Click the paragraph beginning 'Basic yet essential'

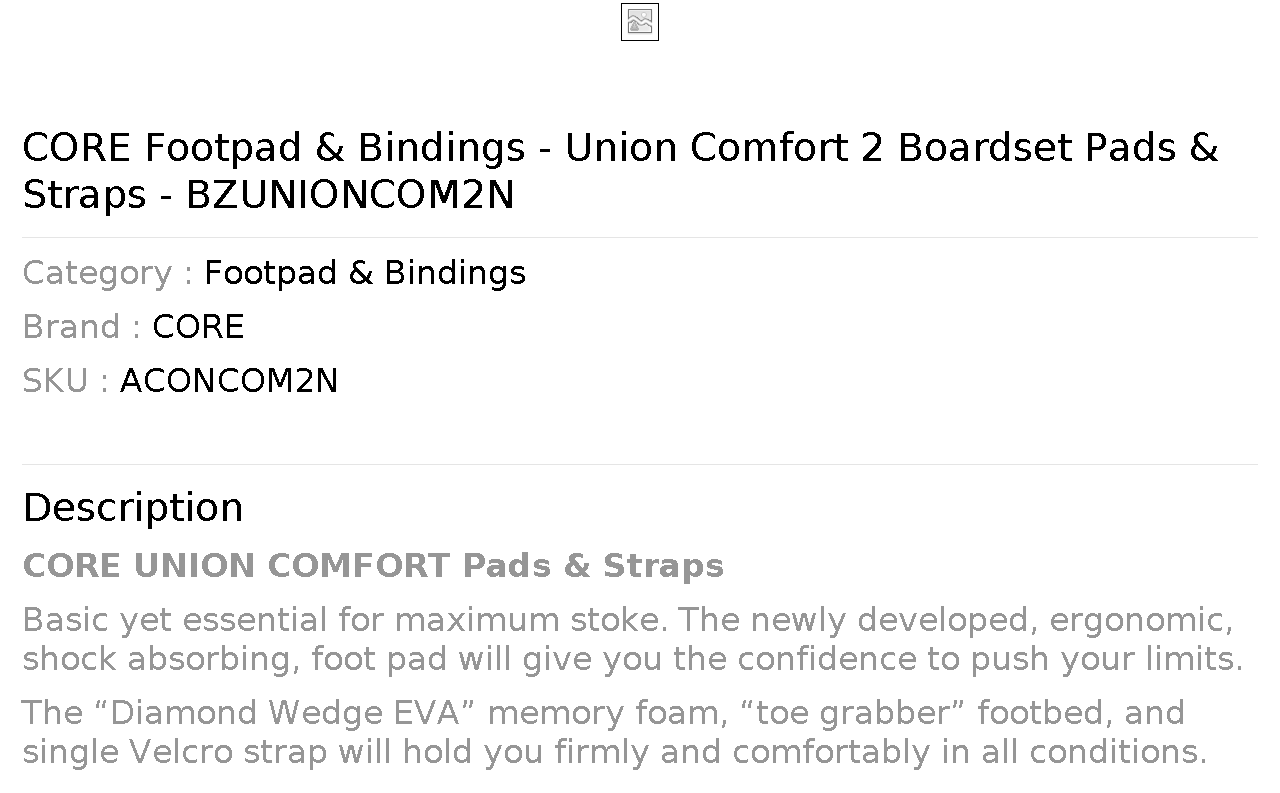pos(632,639)
